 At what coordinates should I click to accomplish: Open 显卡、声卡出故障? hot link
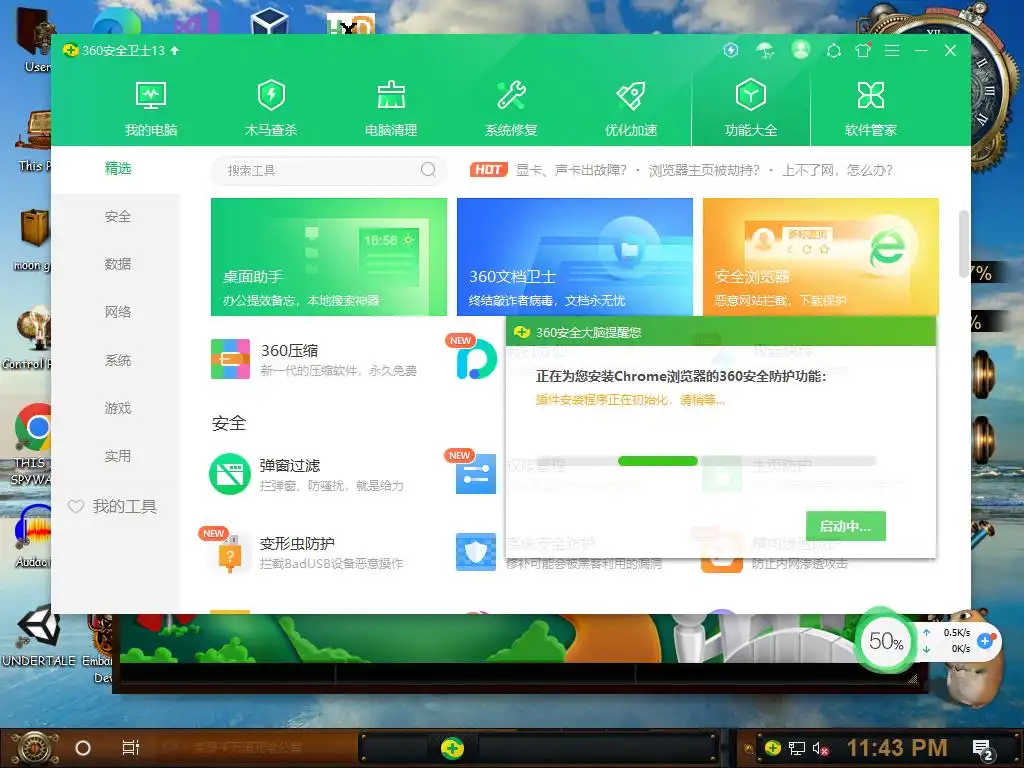pyautogui.click(x=571, y=170)
